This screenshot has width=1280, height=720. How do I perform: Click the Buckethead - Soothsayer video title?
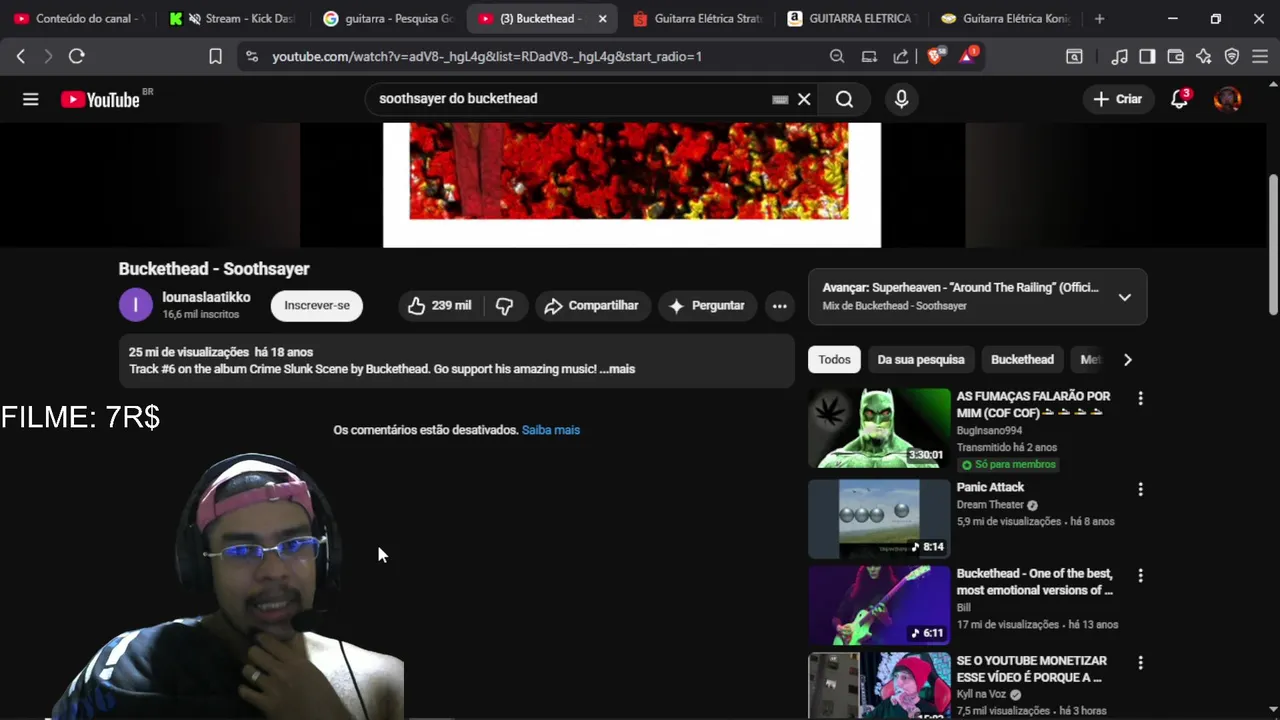(x=214, y=269)
